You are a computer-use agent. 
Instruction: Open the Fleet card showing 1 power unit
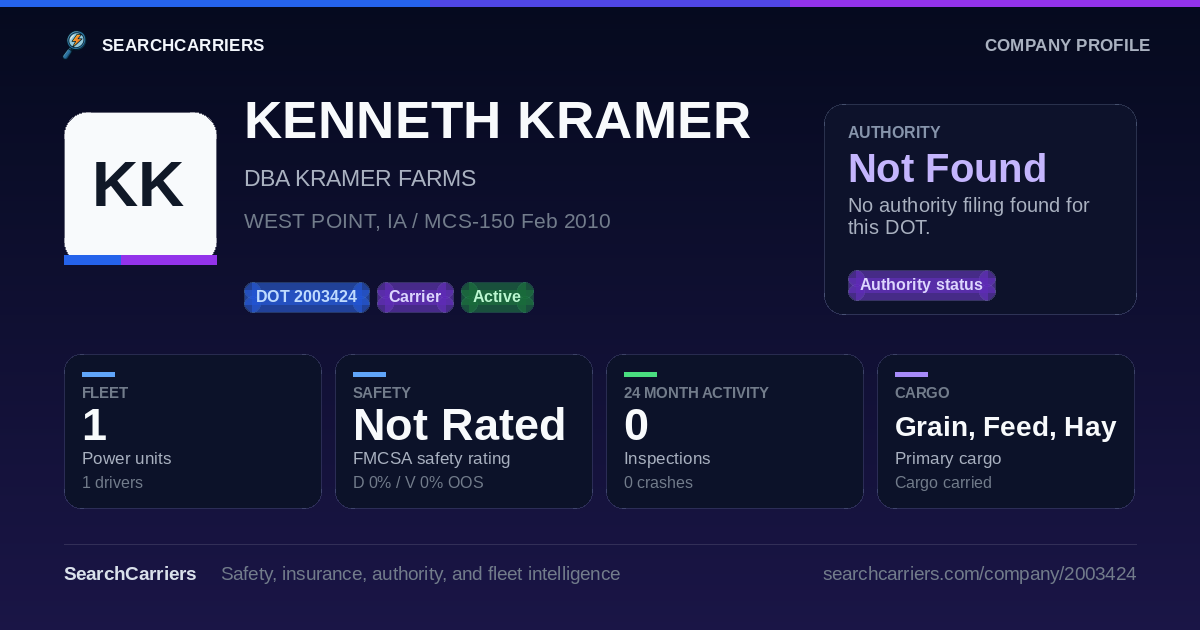click(193, 431)
